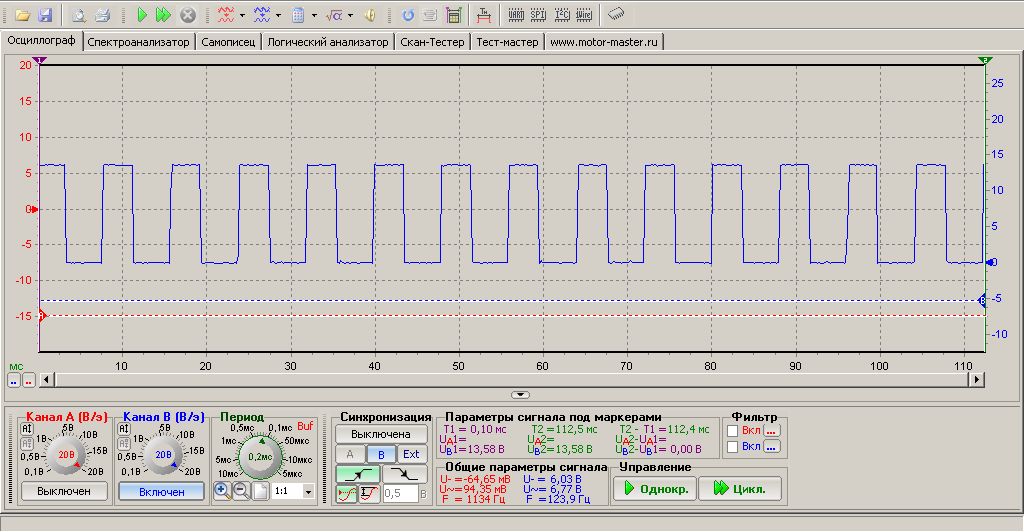Stop acquisition with the gray X toolbar icon

tap(187, 14)
